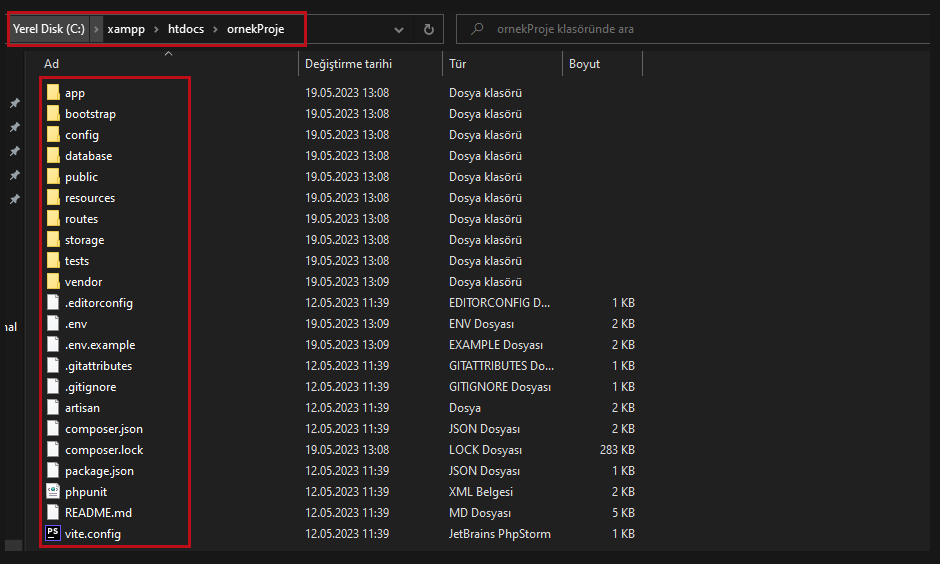Select the .gitattributes file icon
940x564 pixels.
point(53,365)
